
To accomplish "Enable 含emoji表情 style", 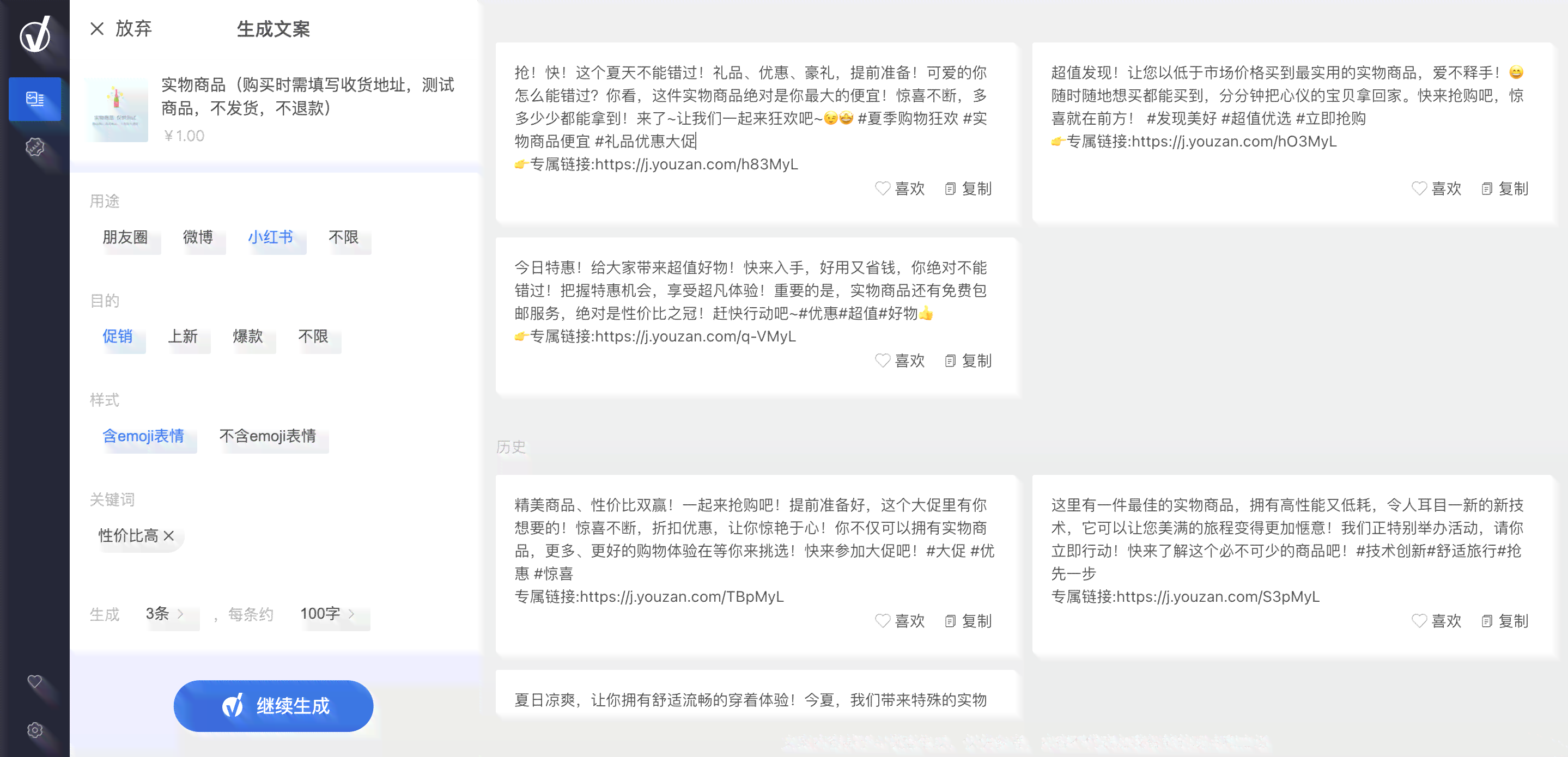I will [x=143, y=436].
